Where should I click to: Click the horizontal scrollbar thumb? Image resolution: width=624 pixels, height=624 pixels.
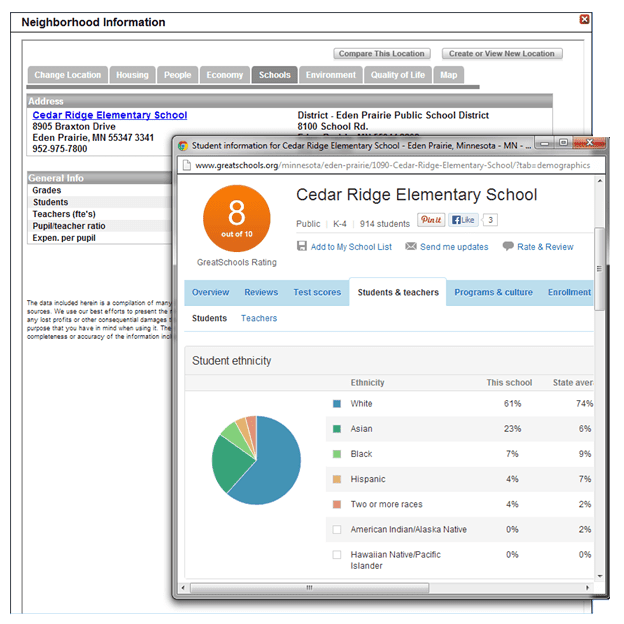310,588
